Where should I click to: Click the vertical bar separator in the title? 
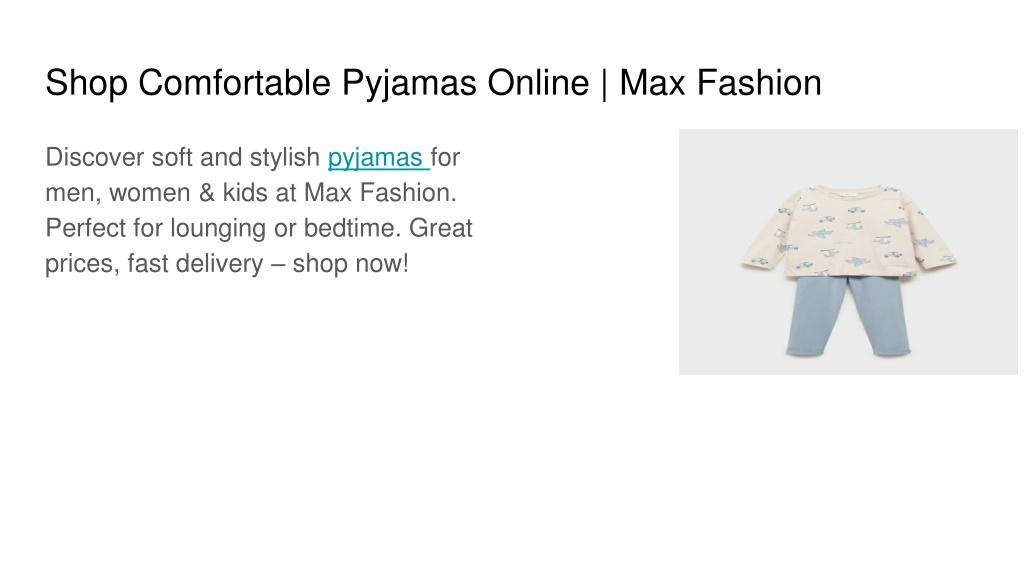pyautogui.click(x=604, y=84)
